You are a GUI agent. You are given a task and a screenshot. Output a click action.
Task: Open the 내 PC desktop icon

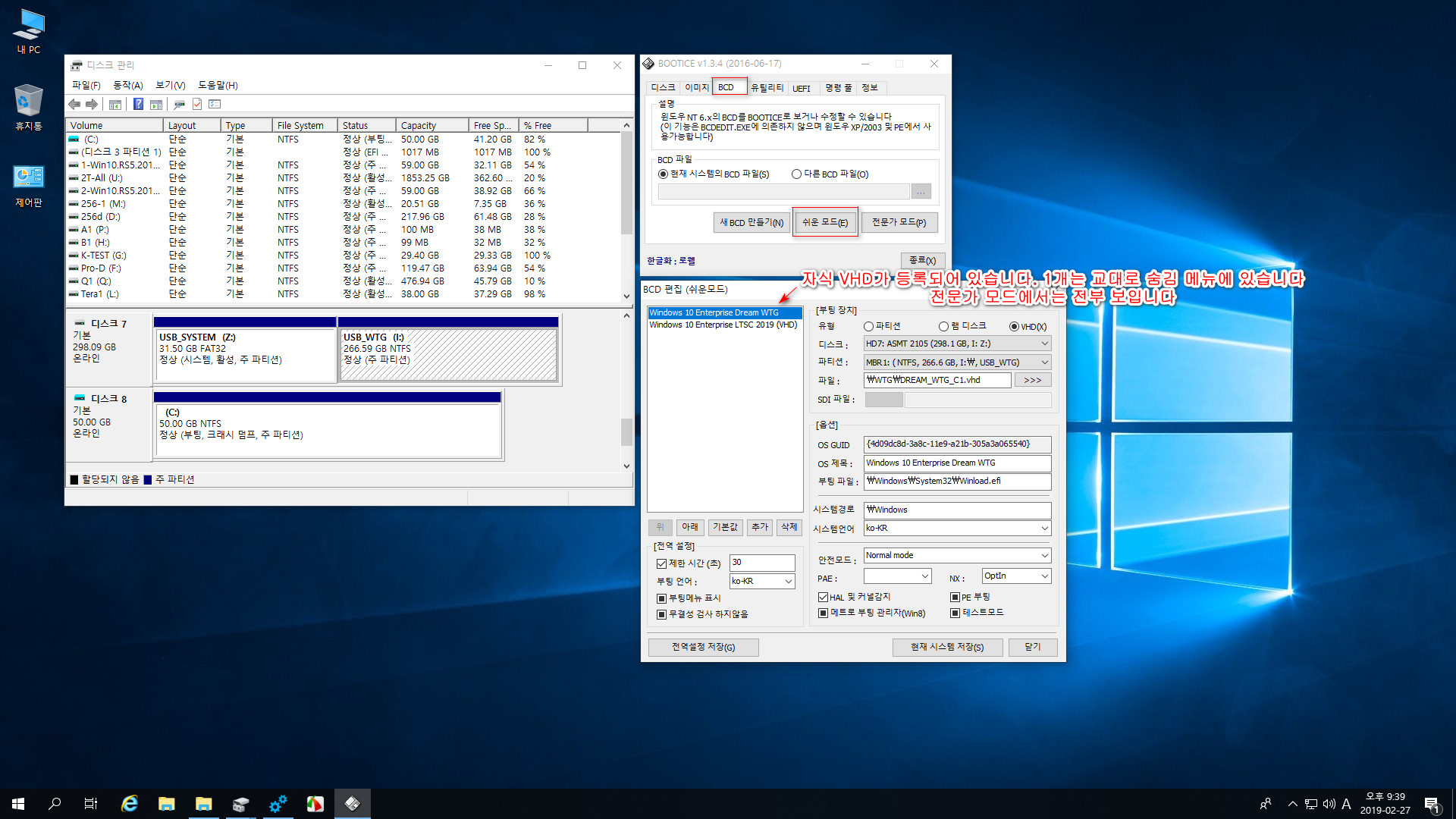click(x=29, y=31)
